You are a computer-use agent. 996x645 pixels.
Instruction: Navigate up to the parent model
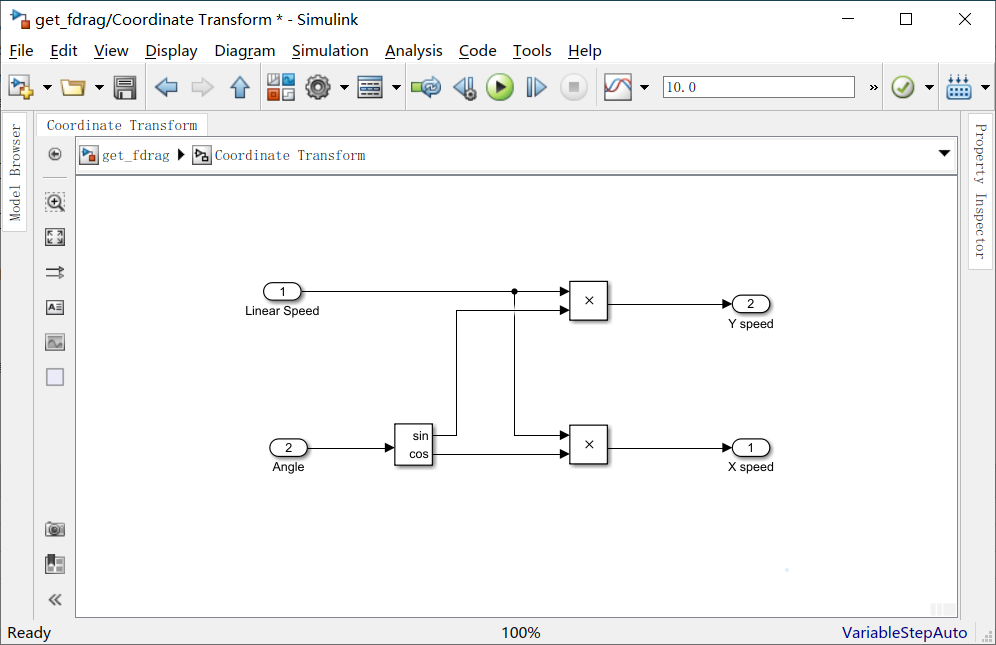tap(240, 86)
